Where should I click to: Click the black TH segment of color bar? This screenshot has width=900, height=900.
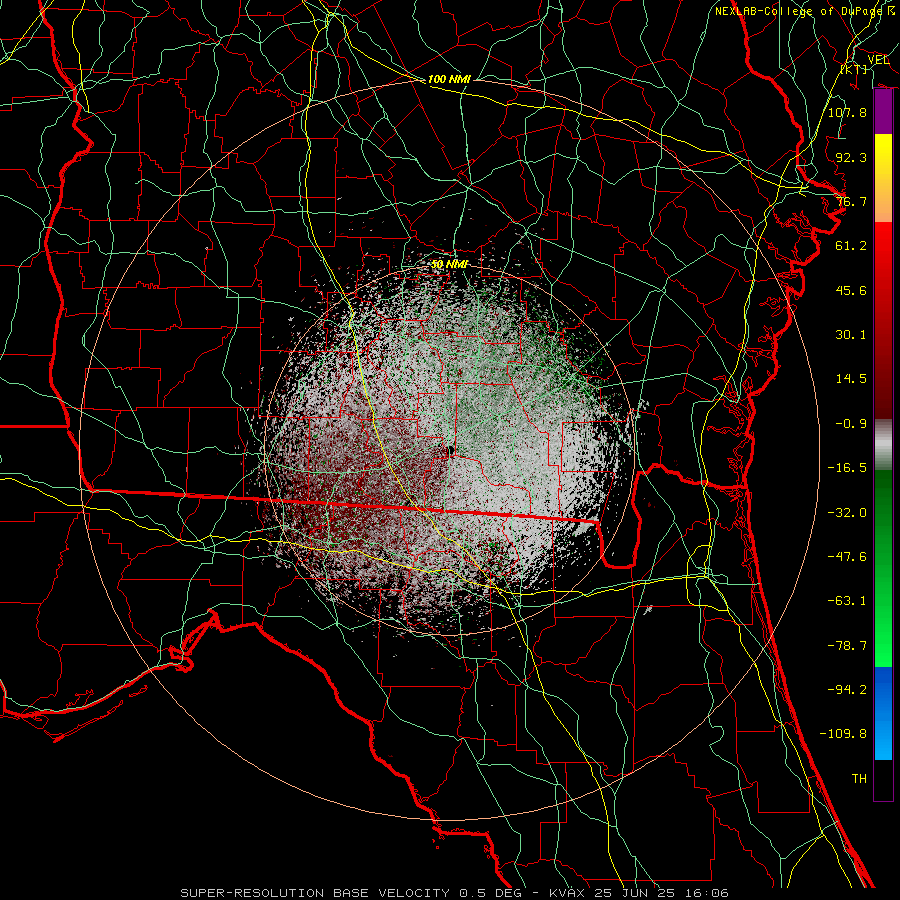pyautogui.click(x=883, y=779)
